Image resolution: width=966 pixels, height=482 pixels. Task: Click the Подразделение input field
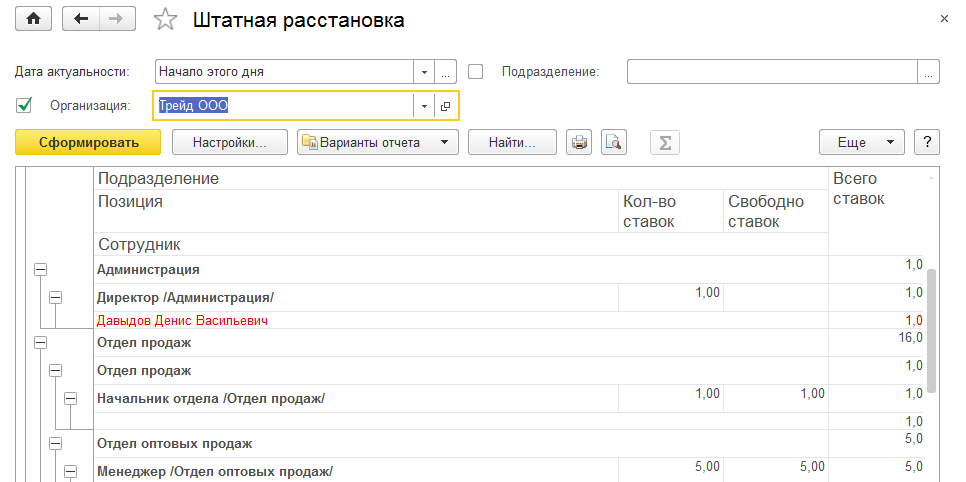tap(772, 72)
